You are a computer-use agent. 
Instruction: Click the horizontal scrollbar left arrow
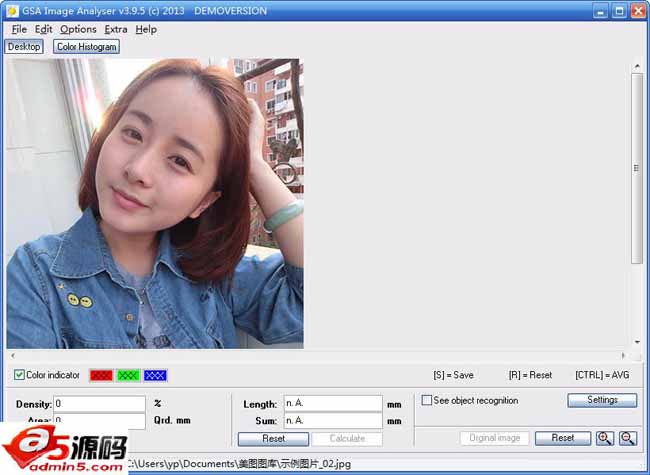tap(13, 356)
